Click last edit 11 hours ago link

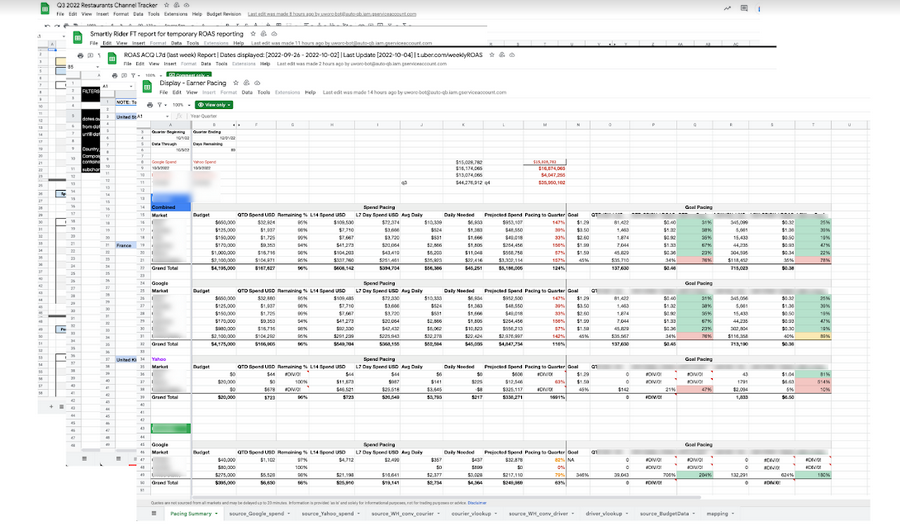point(342,43)
